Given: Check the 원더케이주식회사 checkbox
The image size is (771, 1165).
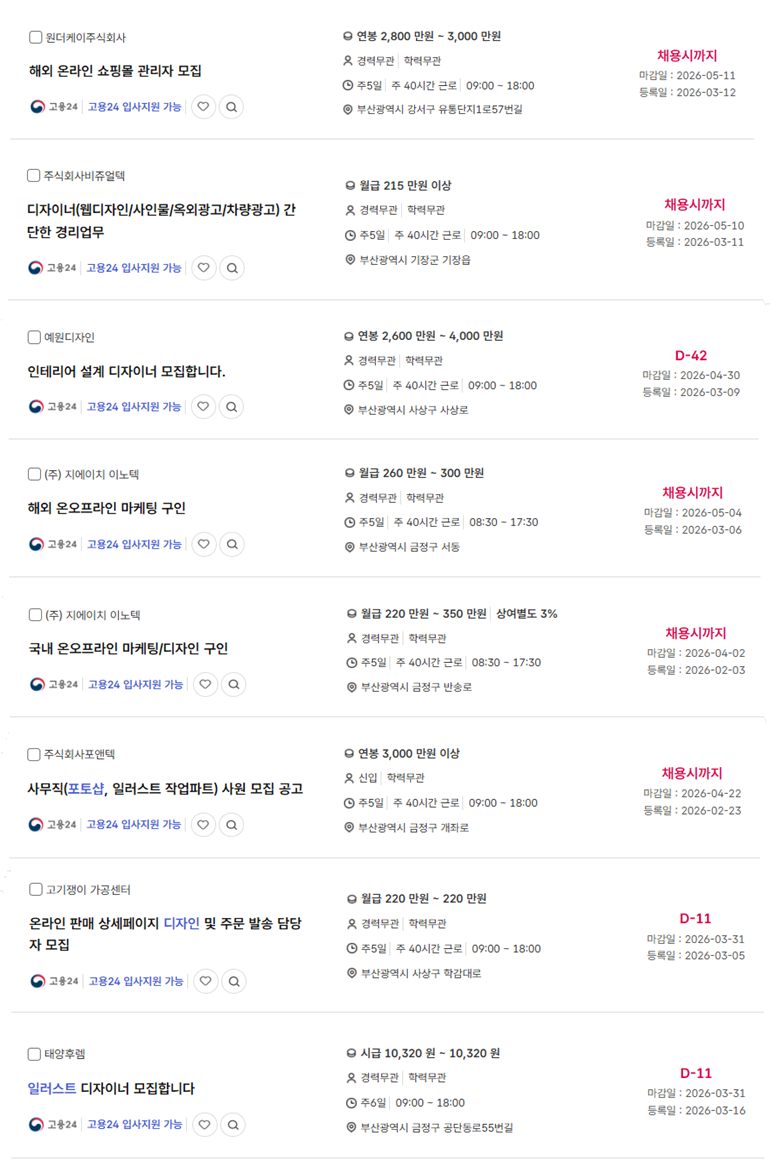Looking at the screenshot, I should [36, 37].
